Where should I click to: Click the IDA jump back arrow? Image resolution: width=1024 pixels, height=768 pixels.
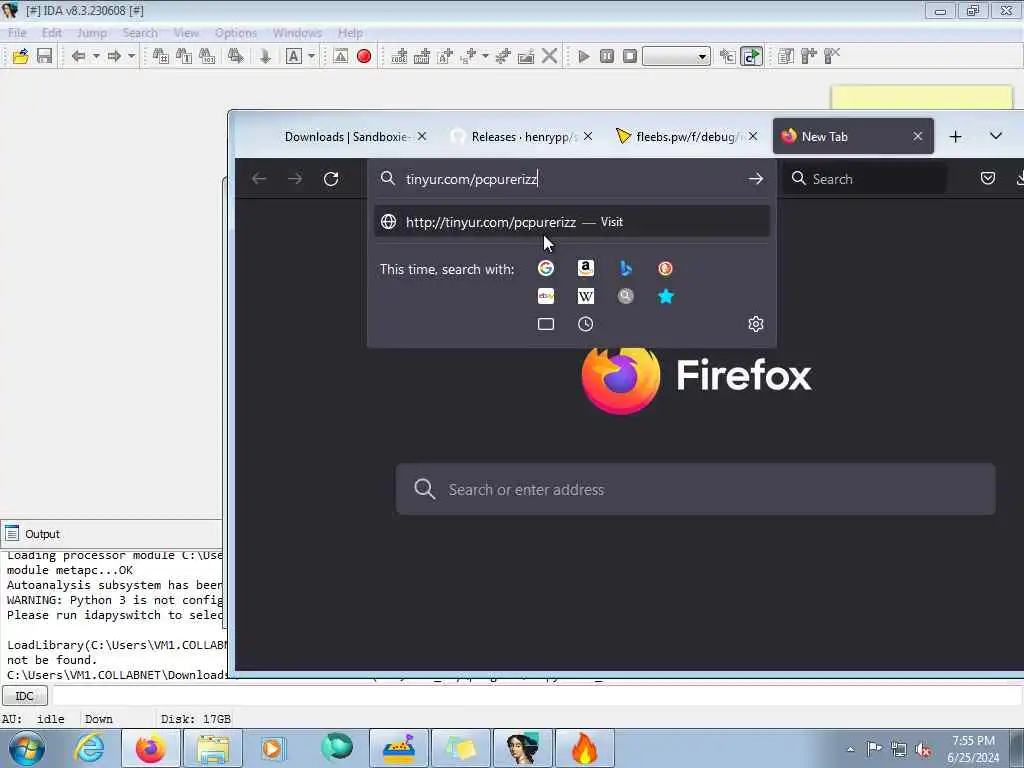point(78,56)
